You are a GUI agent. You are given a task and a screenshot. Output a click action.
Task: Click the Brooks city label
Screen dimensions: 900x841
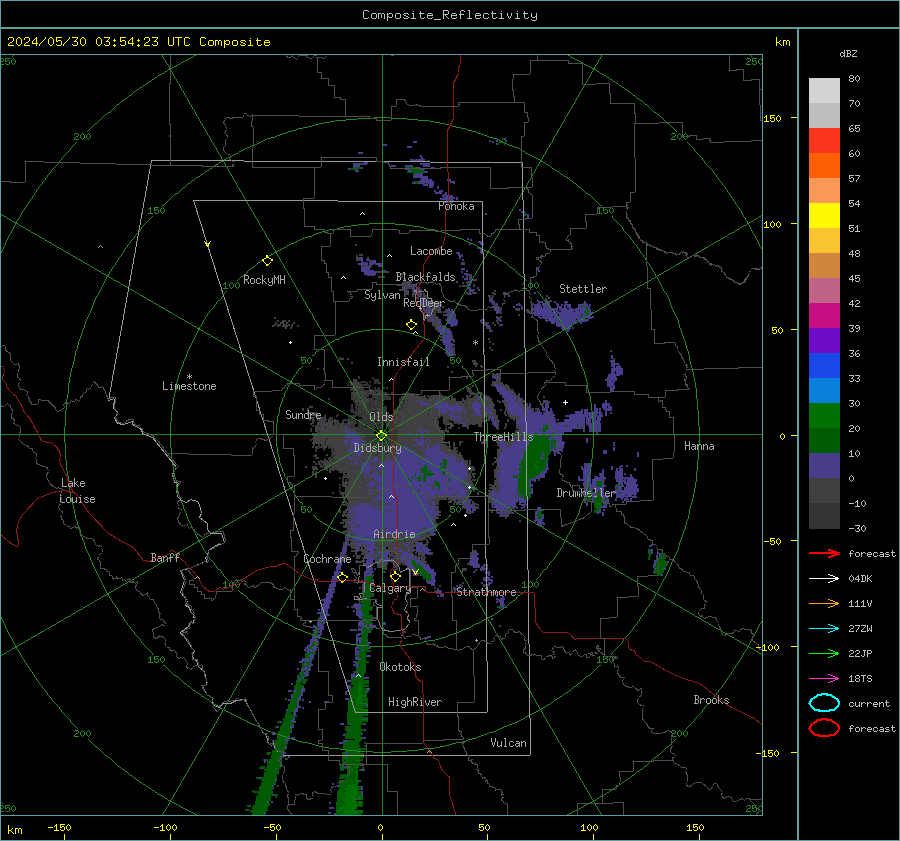point(711,700)
